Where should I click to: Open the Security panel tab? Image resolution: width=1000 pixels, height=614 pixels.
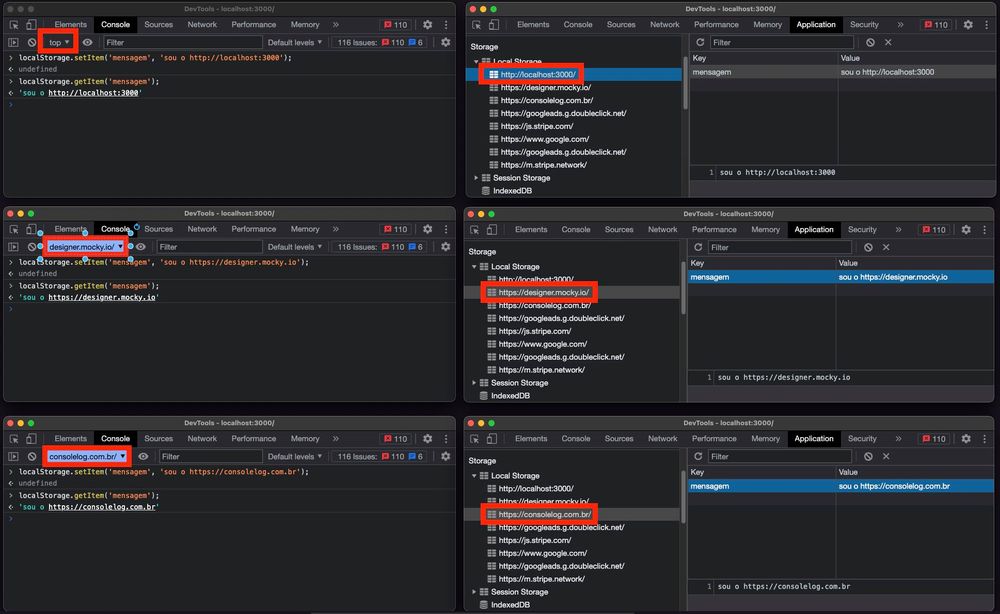(x=863, y=25)
